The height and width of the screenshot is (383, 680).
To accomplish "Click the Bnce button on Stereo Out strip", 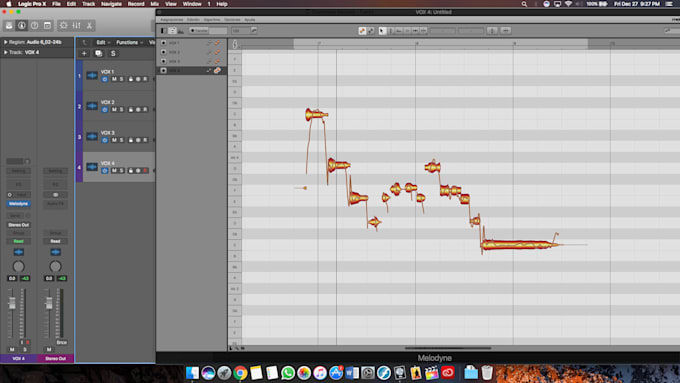I will 62,342.
